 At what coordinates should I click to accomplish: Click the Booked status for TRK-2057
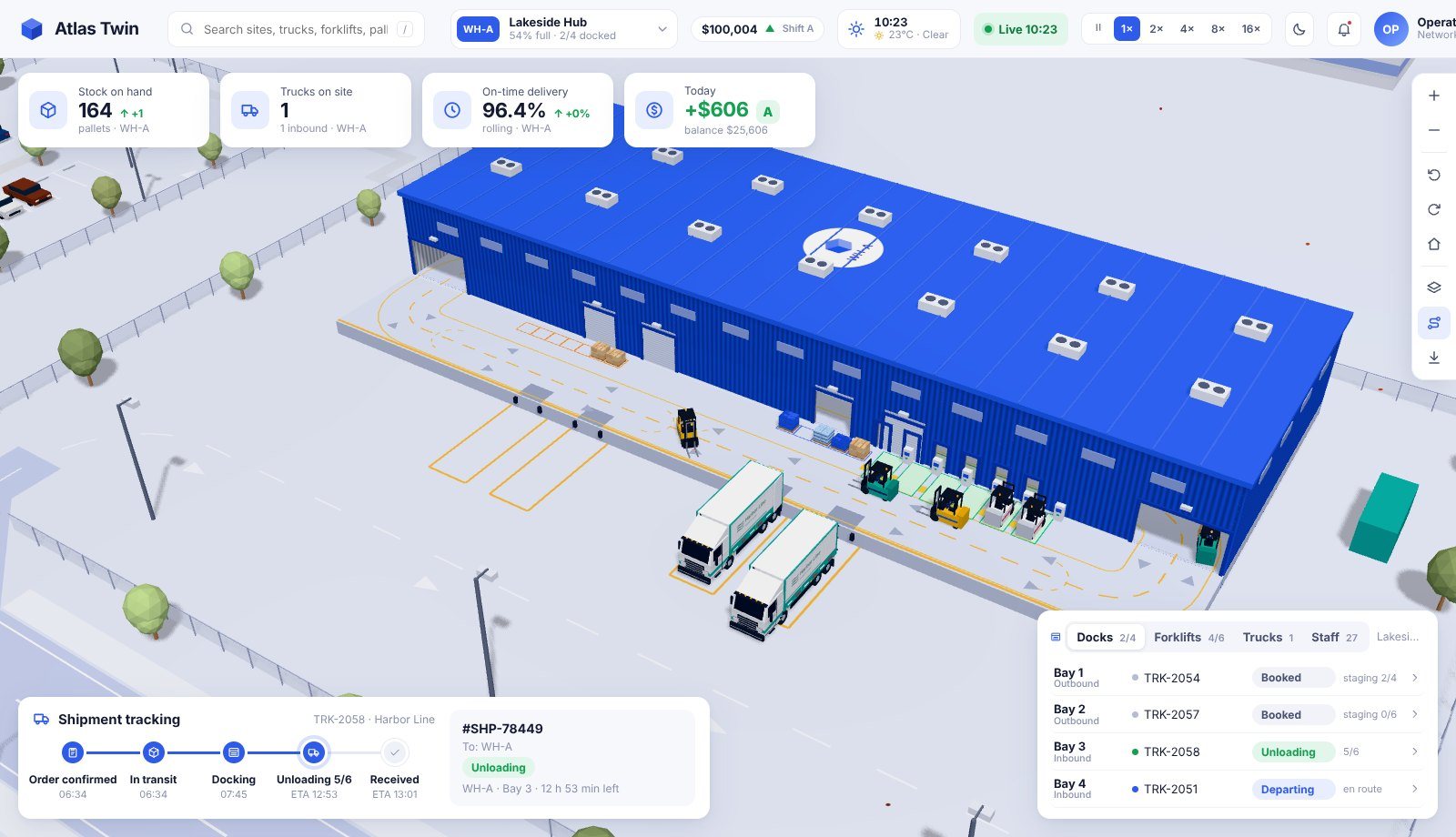click(1293, 714)
